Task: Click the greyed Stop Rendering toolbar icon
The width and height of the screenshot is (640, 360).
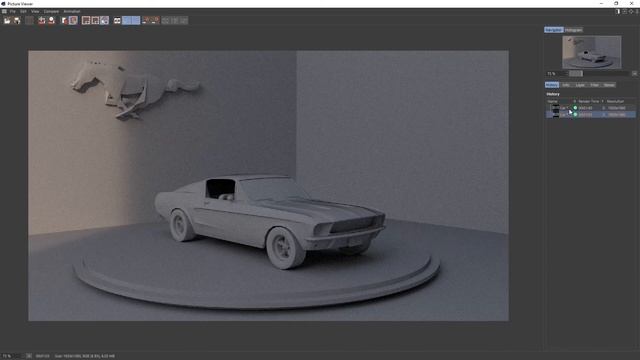Action: click(29, 20)
